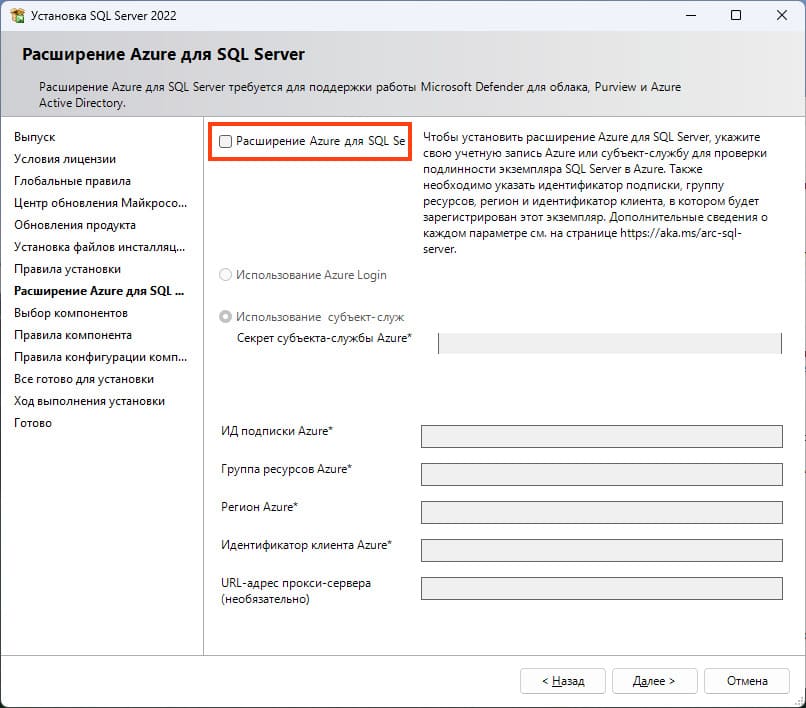Enable the Azure extension for SQL Server checkbox
The height and width of the screenshot is (708, 806).
(x=225, y=141)
